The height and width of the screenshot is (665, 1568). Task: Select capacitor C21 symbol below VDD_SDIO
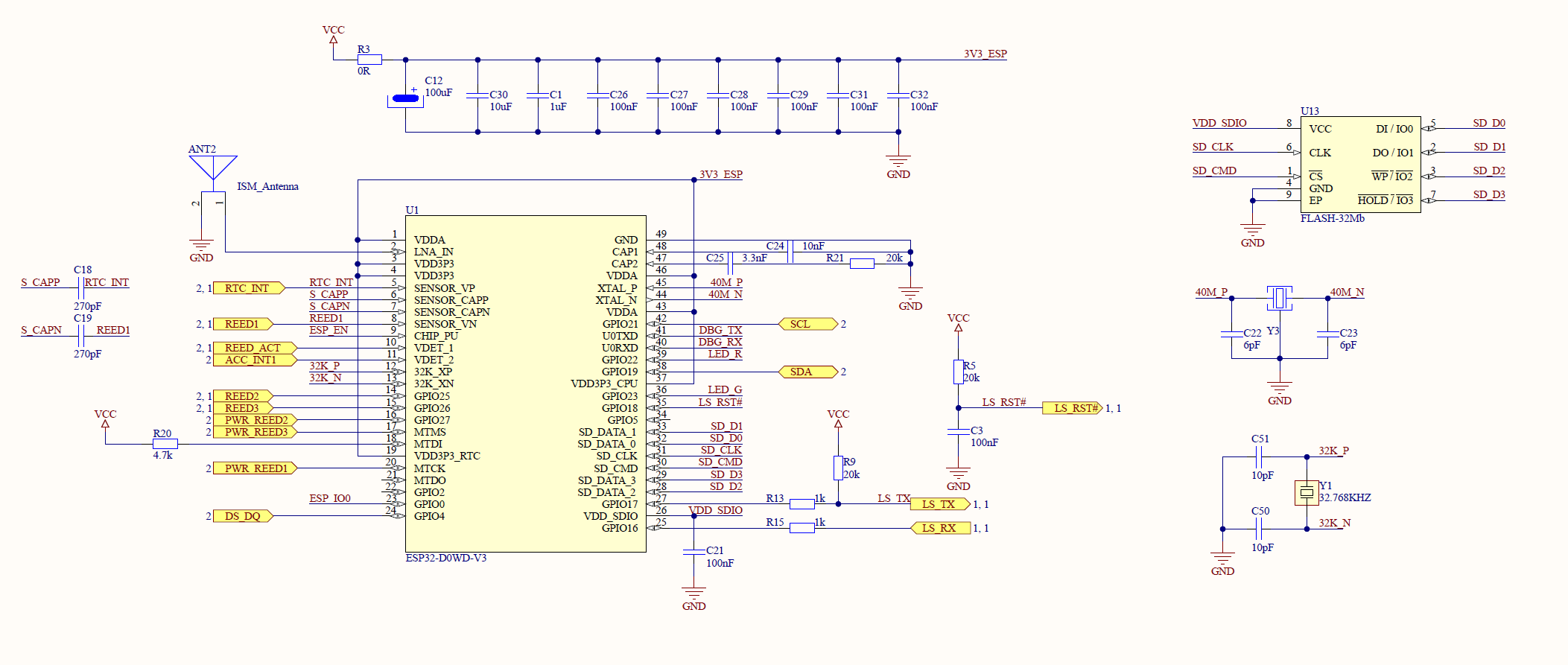(x=693, y=552)
